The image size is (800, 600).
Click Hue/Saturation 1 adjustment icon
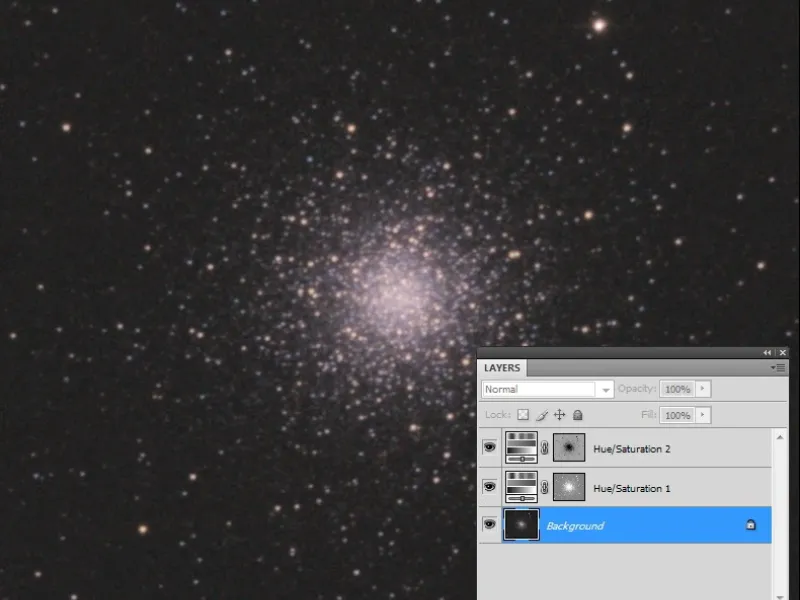click(x=521, y=487)
